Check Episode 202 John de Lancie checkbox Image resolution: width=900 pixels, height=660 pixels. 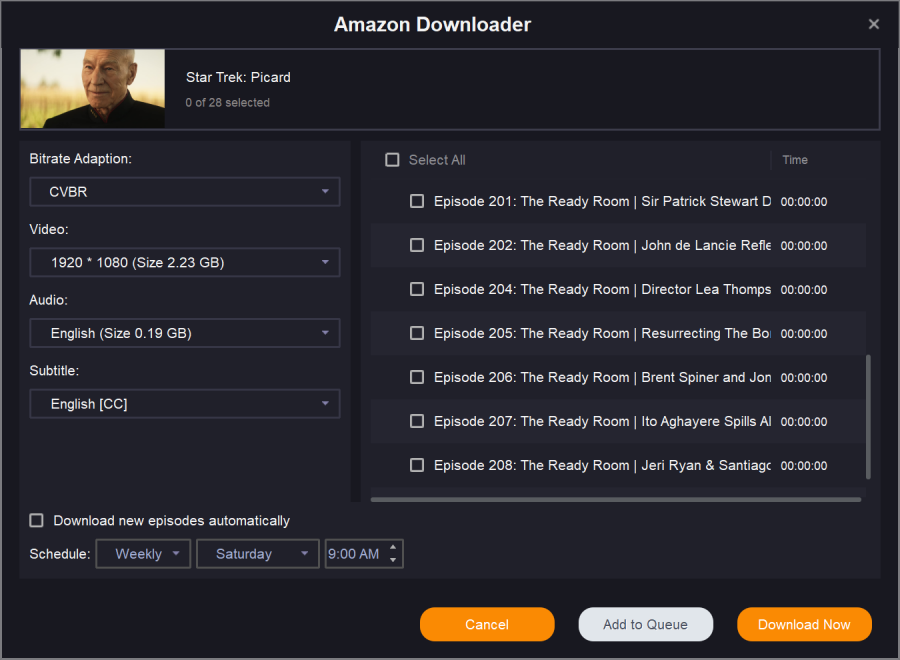(x=417, y=245)
